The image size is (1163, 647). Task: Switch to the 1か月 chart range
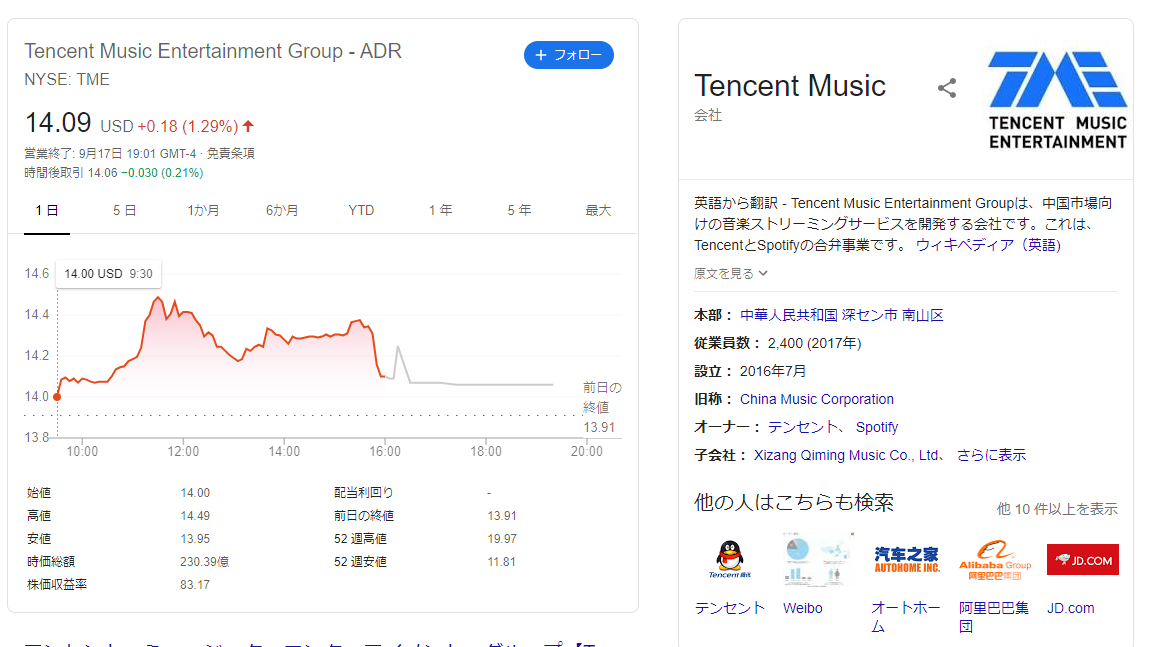pyautogui.click(x=203, y=211)
